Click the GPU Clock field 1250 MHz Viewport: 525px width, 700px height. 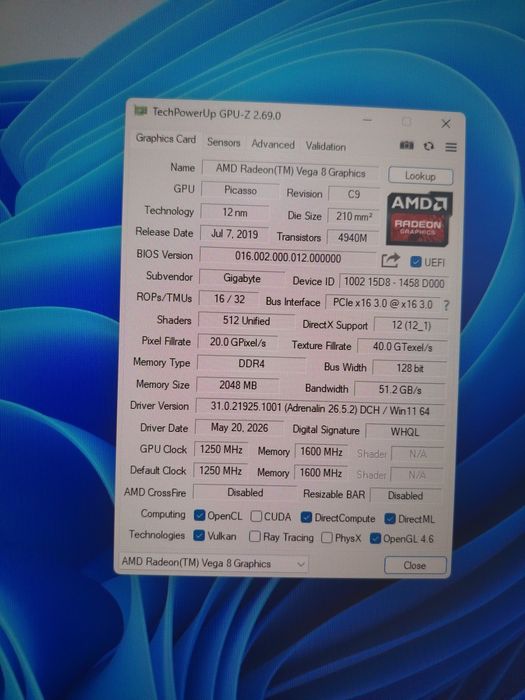[221, 449]
